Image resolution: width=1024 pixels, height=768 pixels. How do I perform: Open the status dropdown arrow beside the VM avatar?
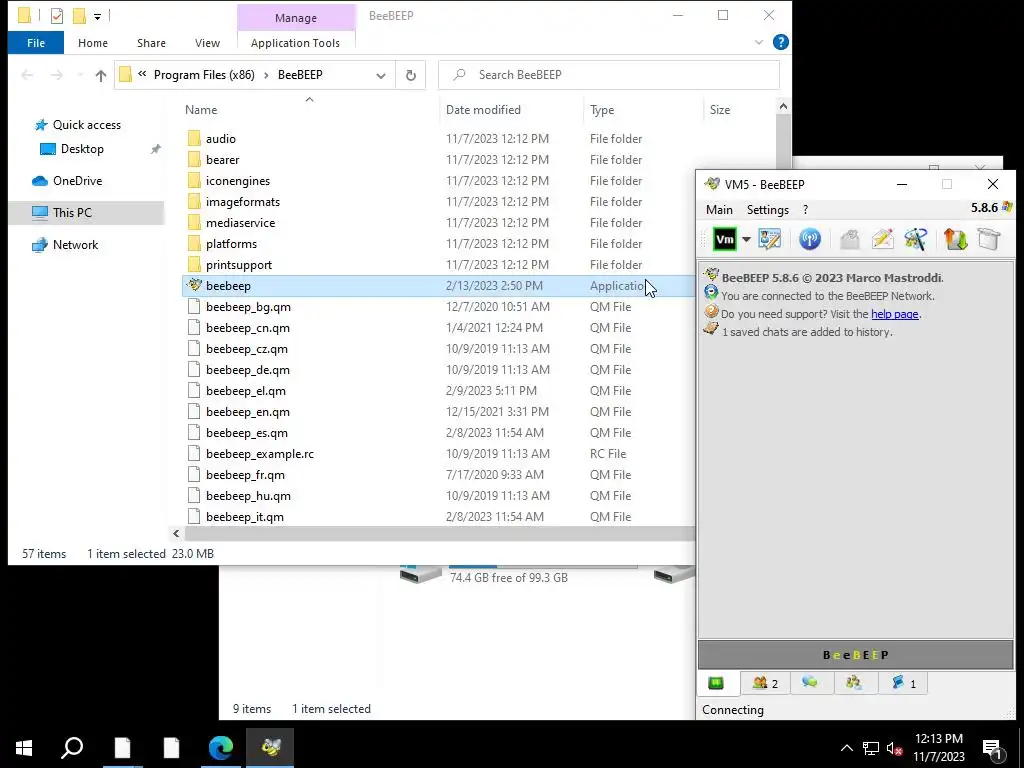[x=746, y=240]
